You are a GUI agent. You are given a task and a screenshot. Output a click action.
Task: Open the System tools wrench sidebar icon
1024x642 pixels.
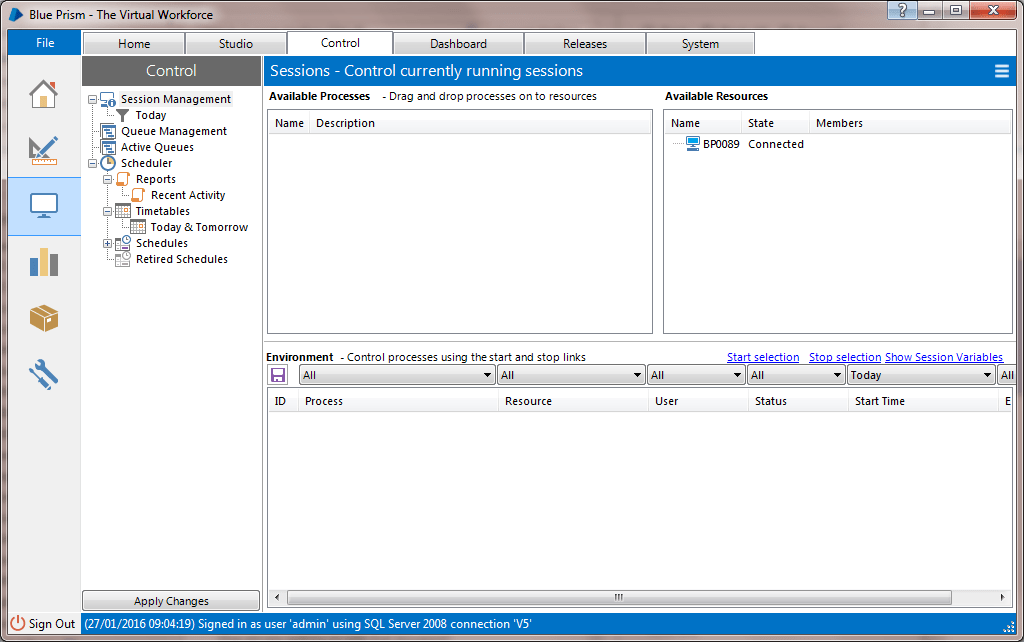tap(44, 374)
